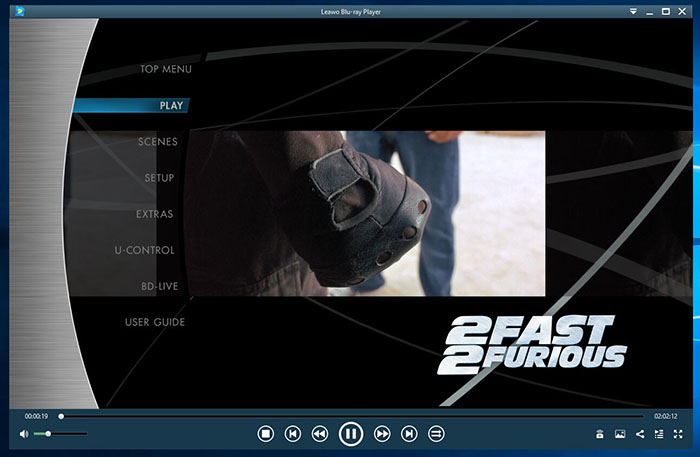Viewport: 700px width, 457px height.
Task: Click the movie preview video clip
Action: [x=365, y=213]
